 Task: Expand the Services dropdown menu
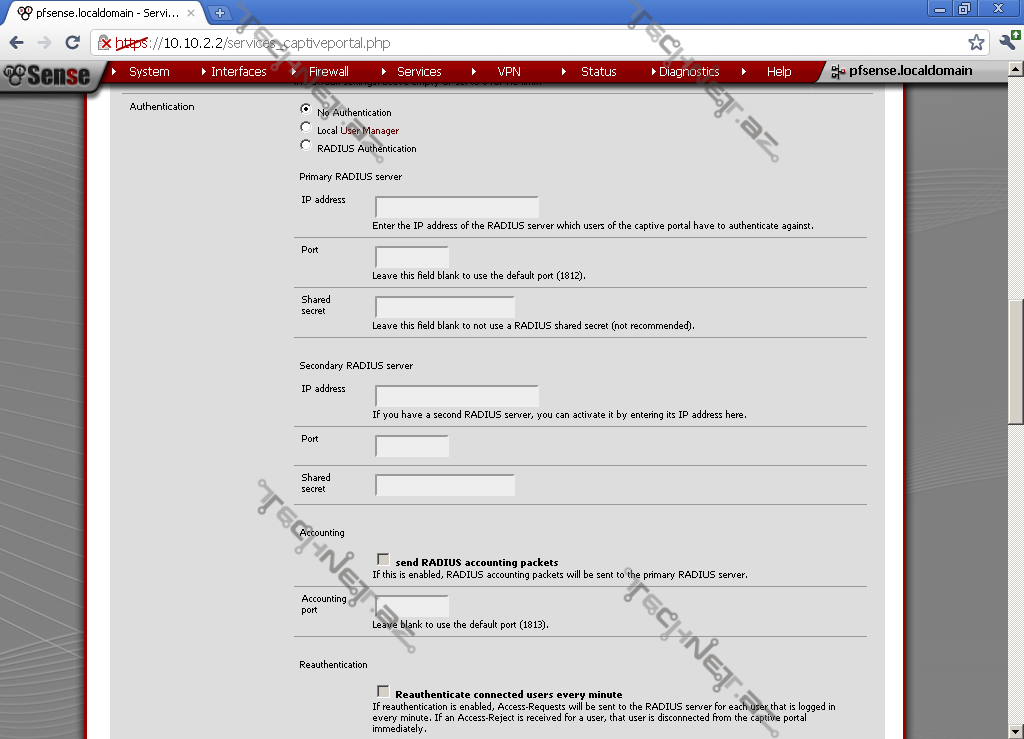tap(419, 72)
